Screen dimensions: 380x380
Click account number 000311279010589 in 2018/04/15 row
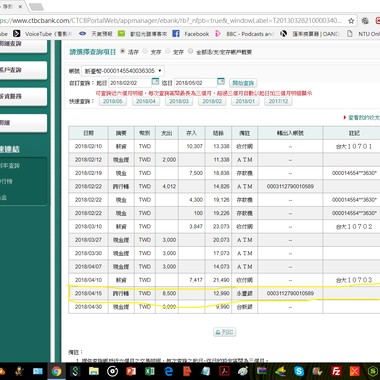pyautogui.click(x=290, y=294)
